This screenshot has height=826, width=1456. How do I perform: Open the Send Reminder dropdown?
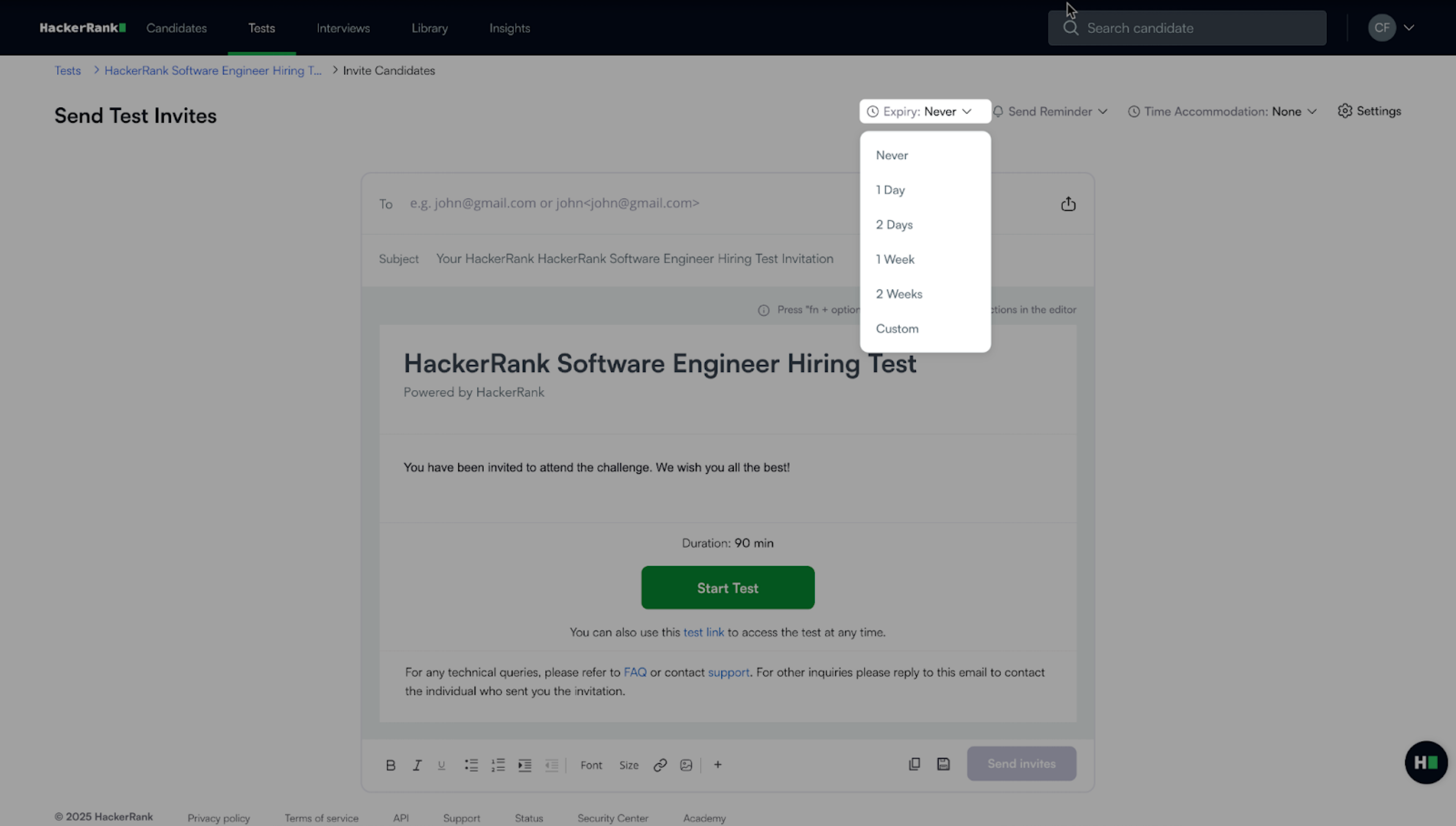[x=1050, y=111]
